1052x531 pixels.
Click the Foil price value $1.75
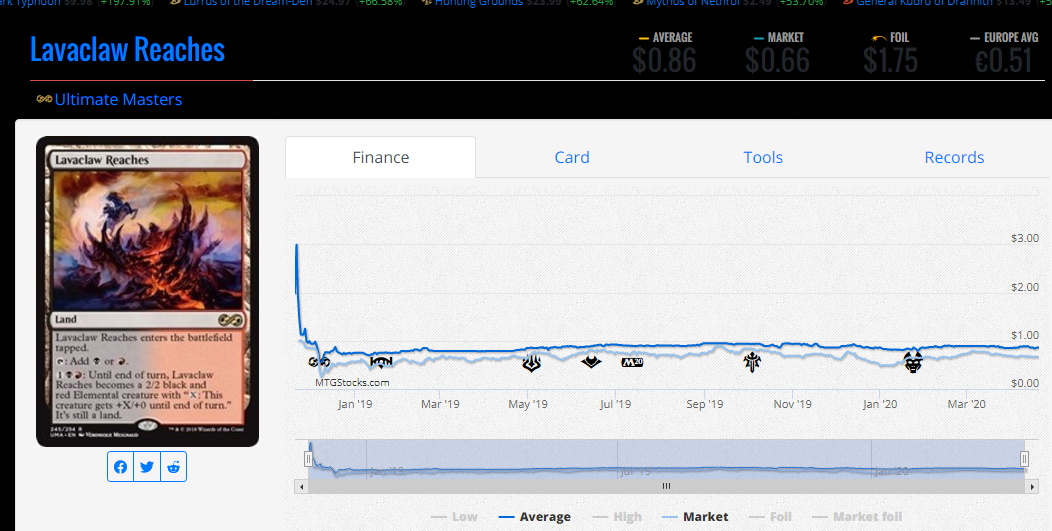point(890,61)
